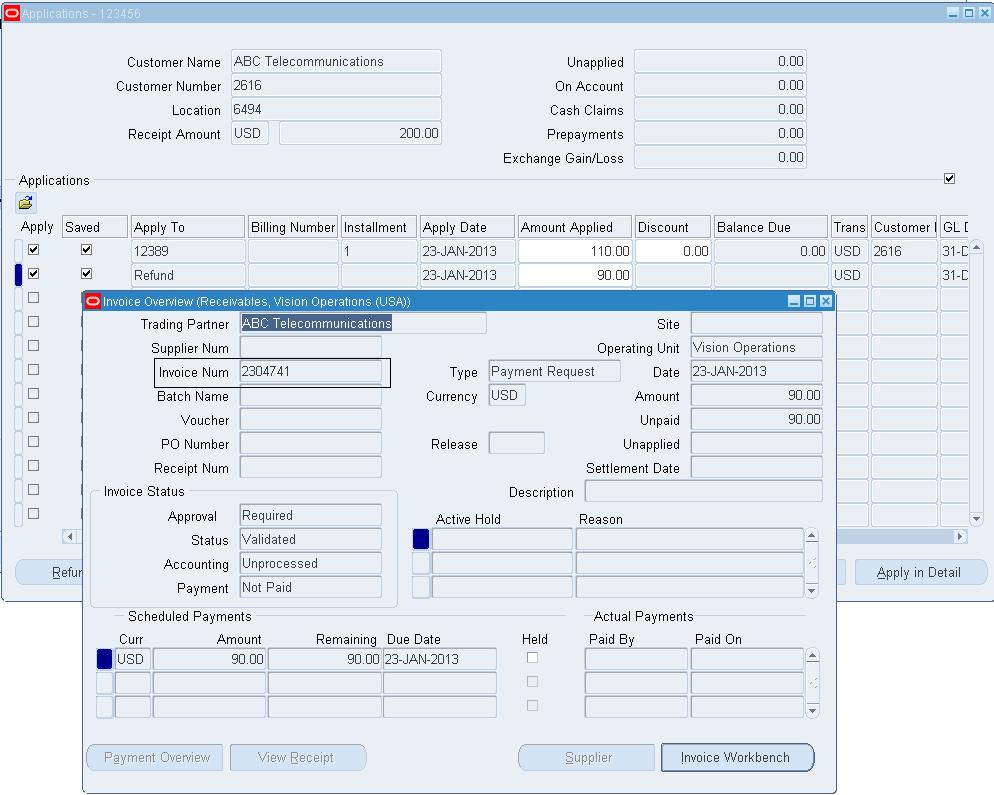994x795 pixels.
Task: Click the Balance Due column header
Action: tap(771, 227)
